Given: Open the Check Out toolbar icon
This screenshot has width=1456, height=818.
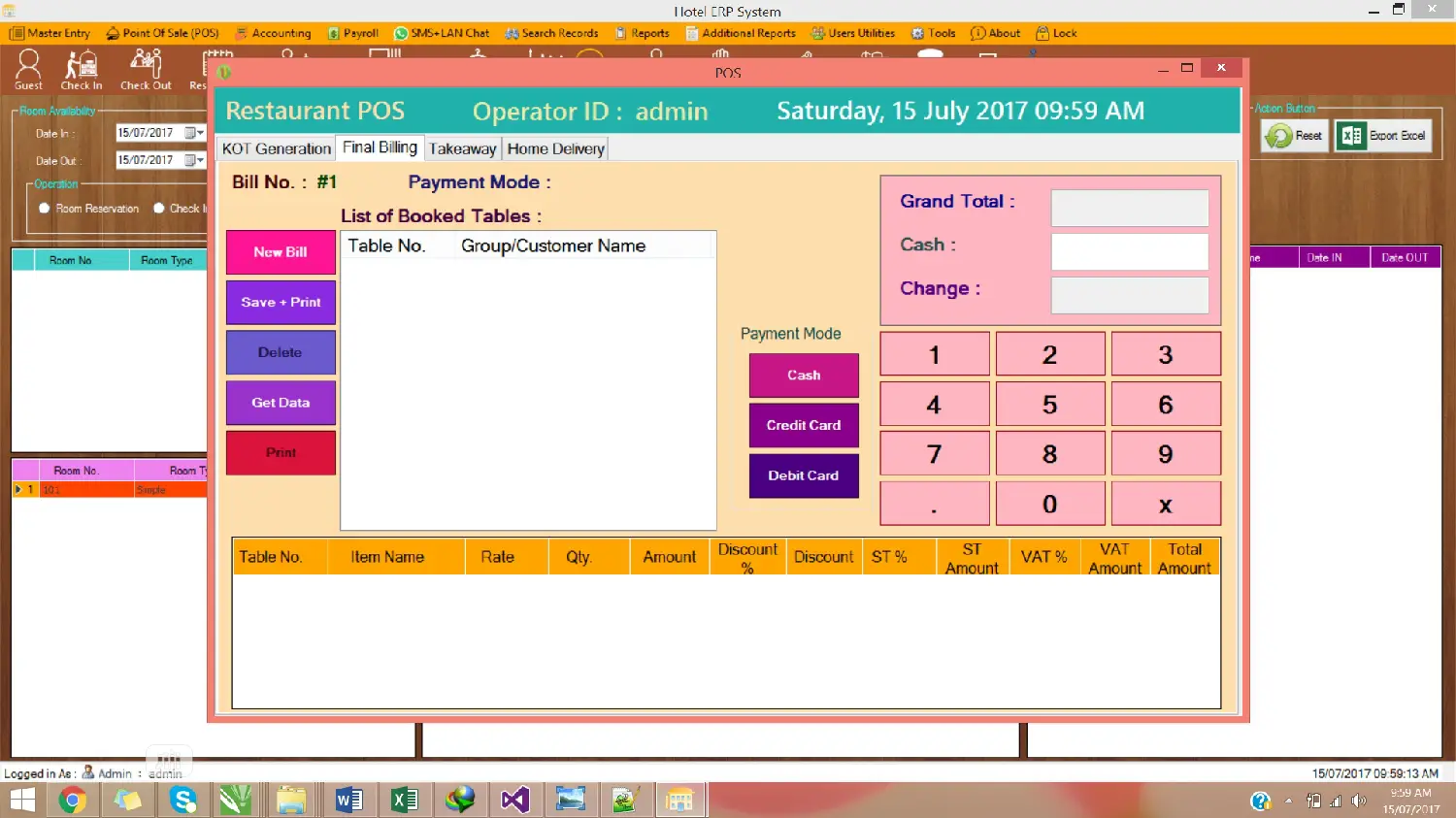Looking at the screenshot, I should click(146, 70).
